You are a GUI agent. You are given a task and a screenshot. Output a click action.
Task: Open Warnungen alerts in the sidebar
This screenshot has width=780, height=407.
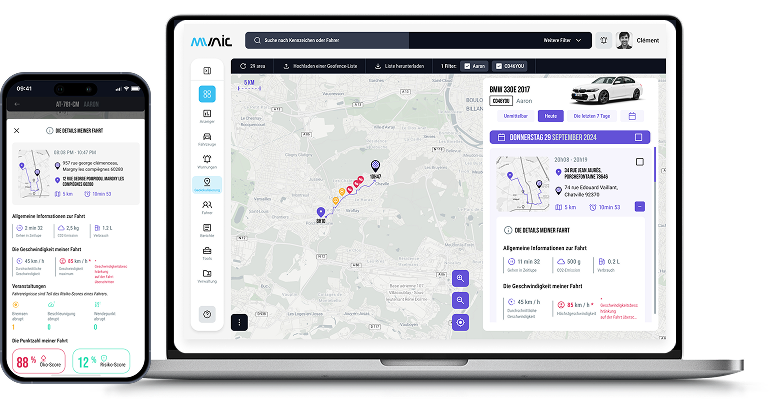(x=207, y=159)
